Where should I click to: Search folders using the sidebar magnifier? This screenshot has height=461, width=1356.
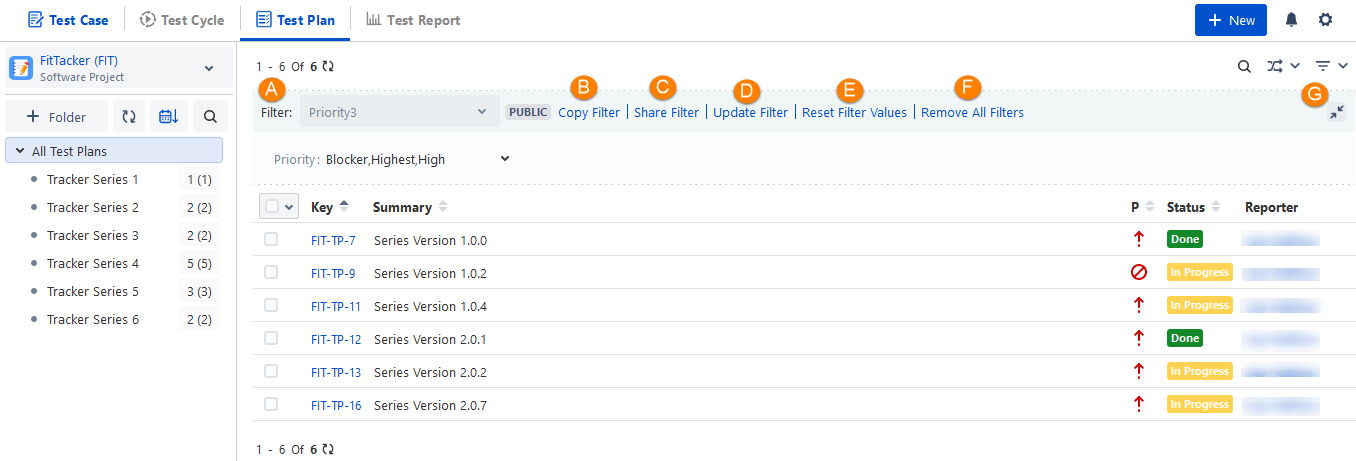pyautogui.click(x=210, y=117)
